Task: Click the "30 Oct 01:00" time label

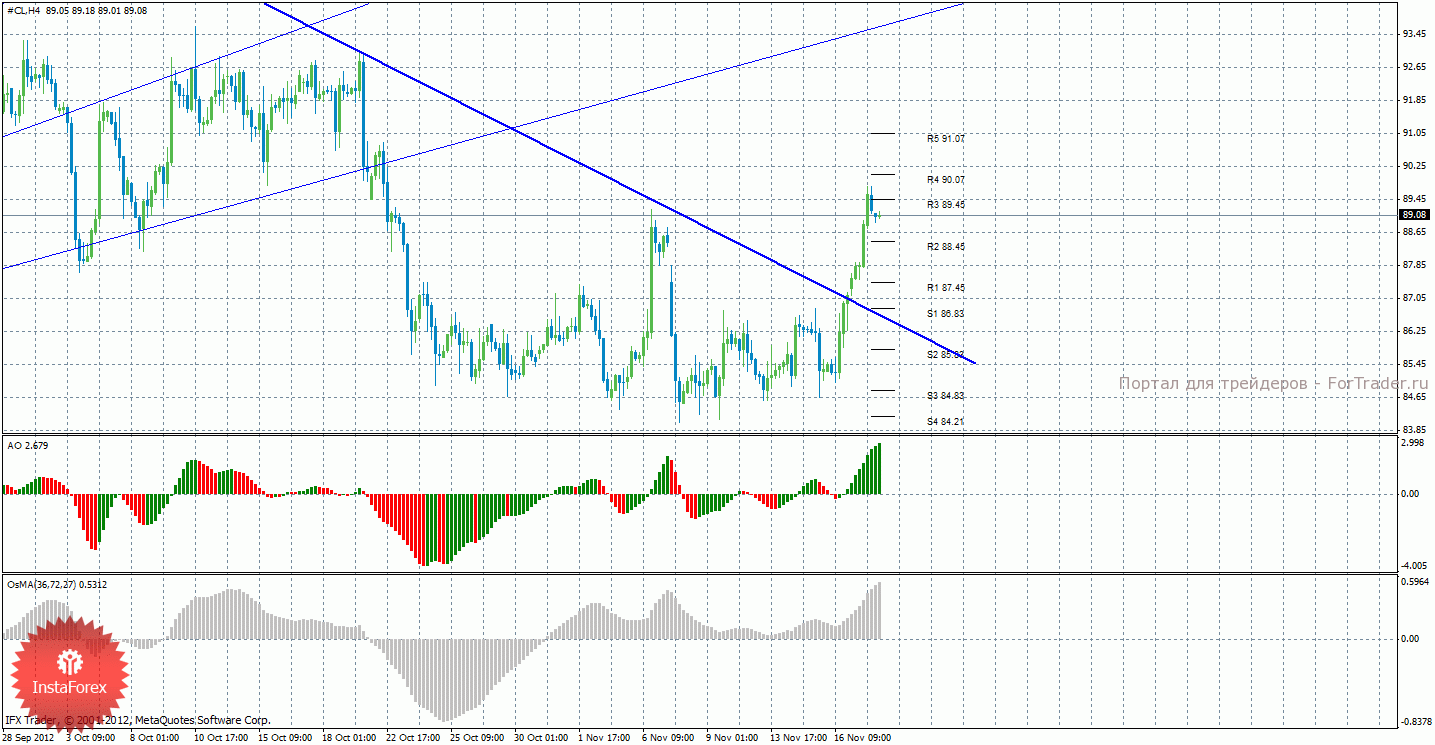Action: (x=542, y=738)
